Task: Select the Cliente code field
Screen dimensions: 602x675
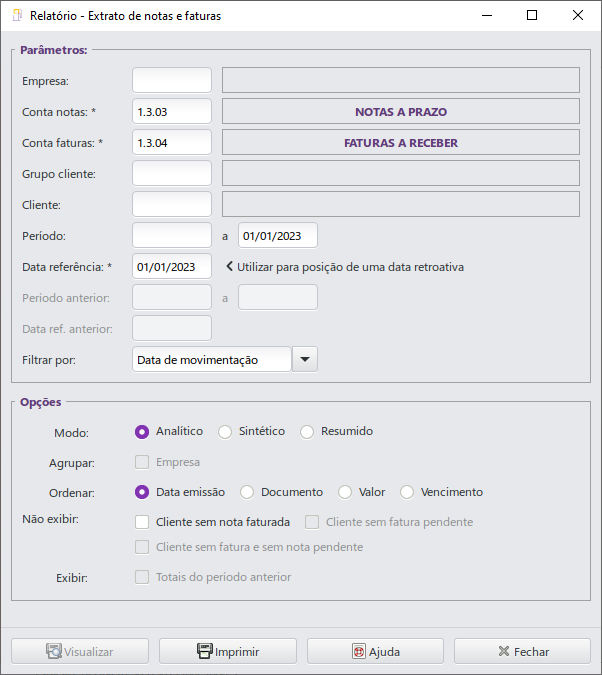Action: 172,205
